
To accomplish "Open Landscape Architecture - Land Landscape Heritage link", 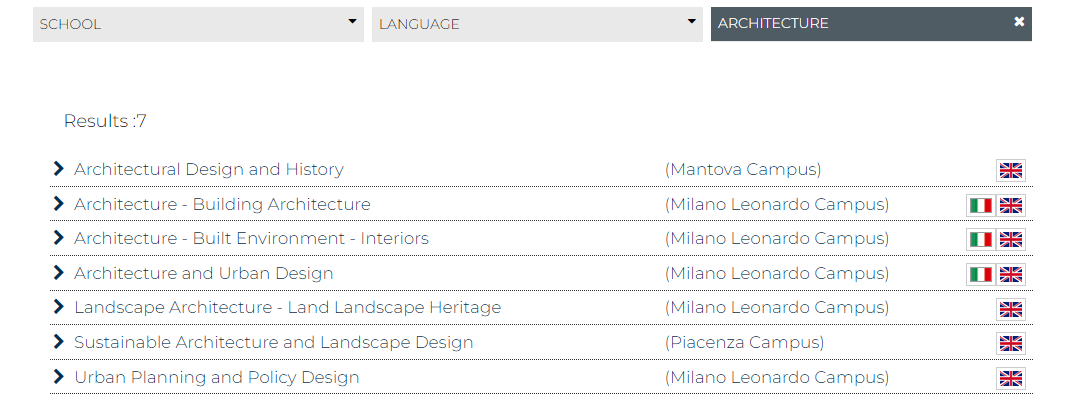I will click(x=287, y=308).
